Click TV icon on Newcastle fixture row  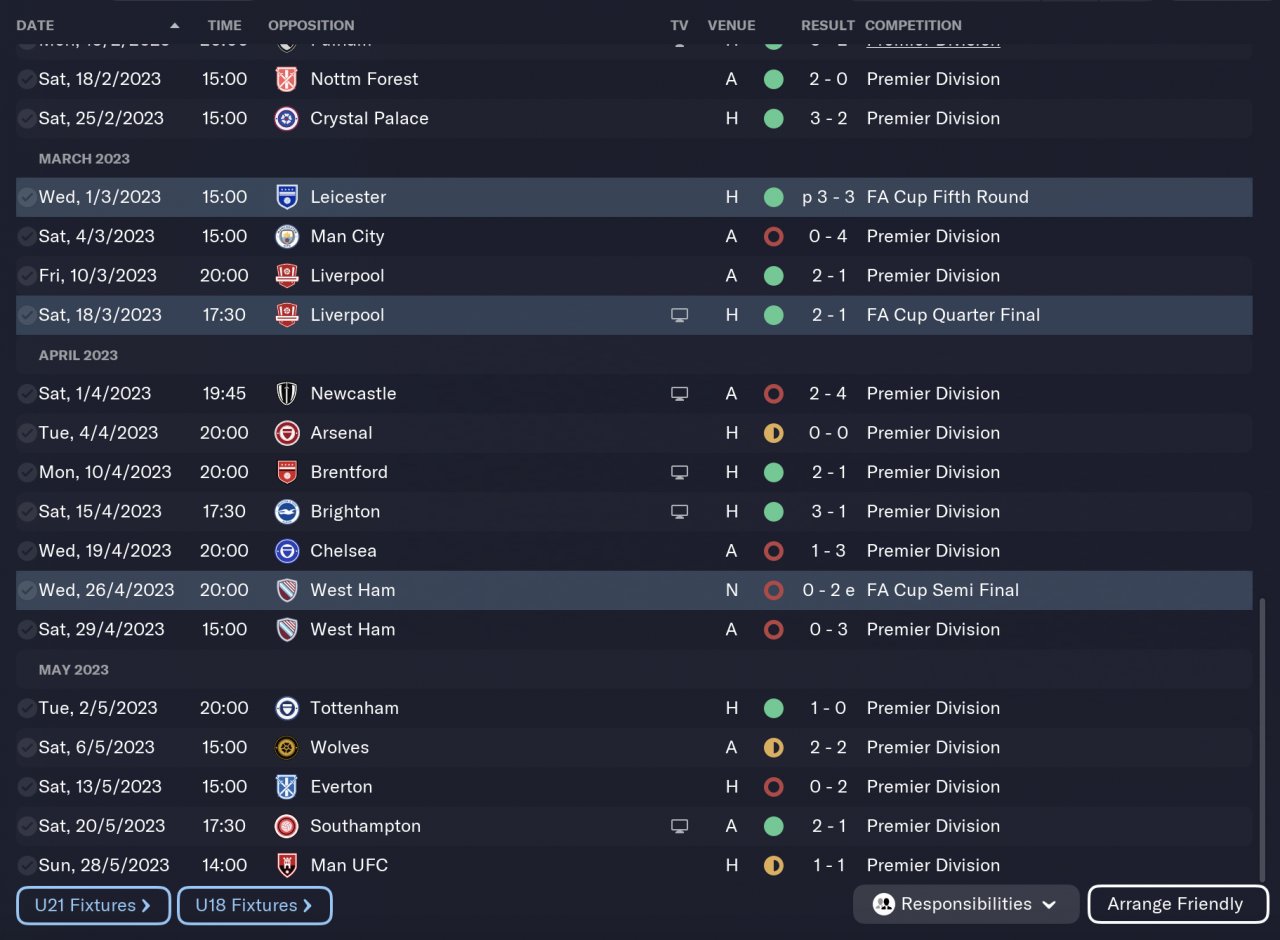click(680, 394)
